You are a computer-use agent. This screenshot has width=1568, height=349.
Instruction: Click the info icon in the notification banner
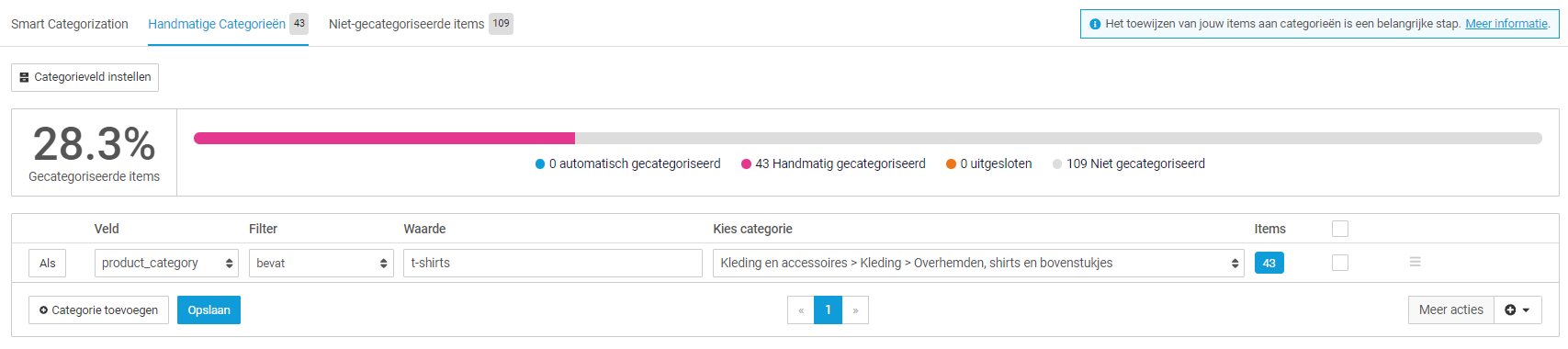[x=1095, y=24]
